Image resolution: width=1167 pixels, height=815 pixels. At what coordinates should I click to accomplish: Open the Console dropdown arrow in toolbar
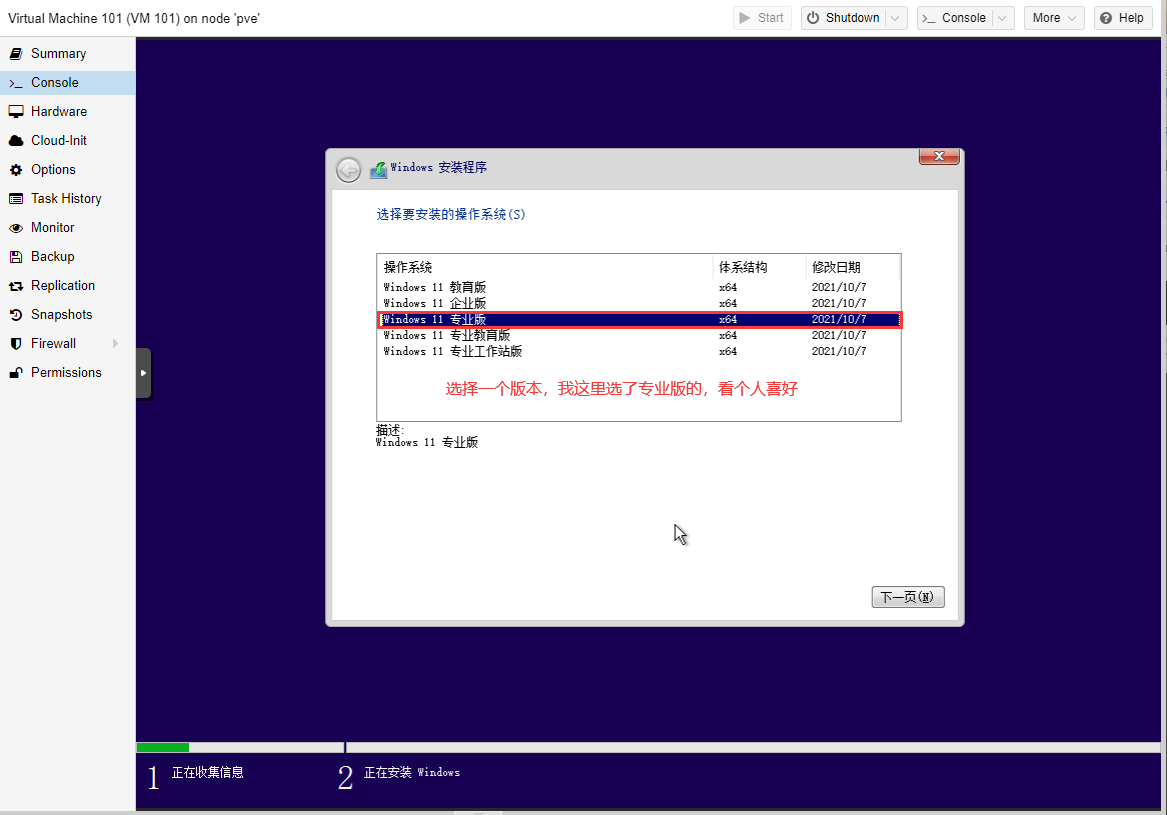[x=1003, y=18]
